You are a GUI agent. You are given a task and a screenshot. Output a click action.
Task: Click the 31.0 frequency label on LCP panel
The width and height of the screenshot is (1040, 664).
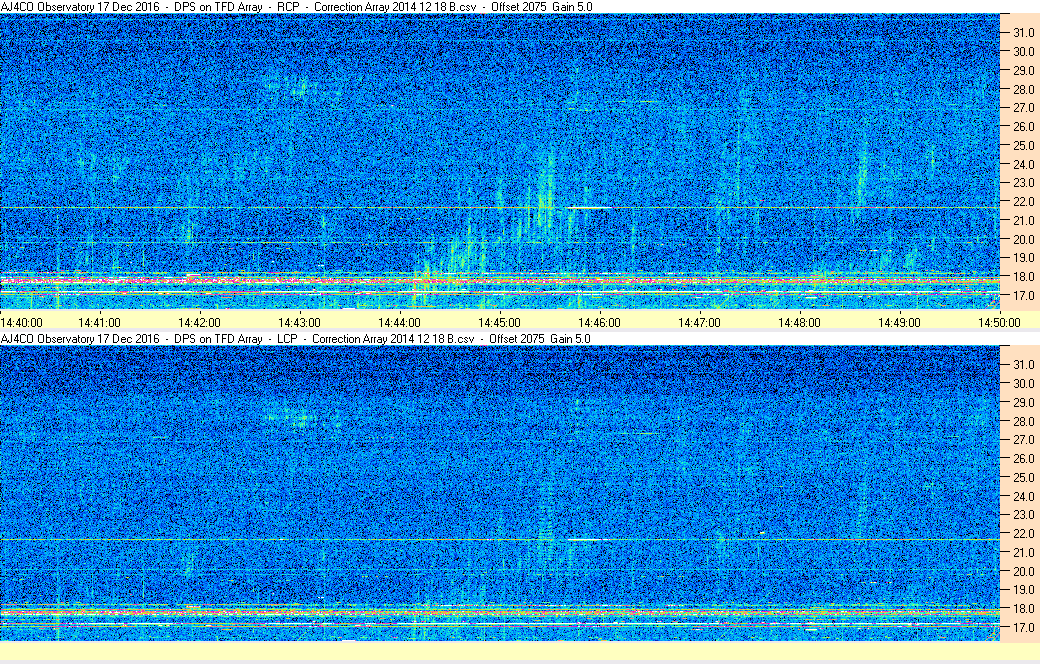(x=1023, y=365)
